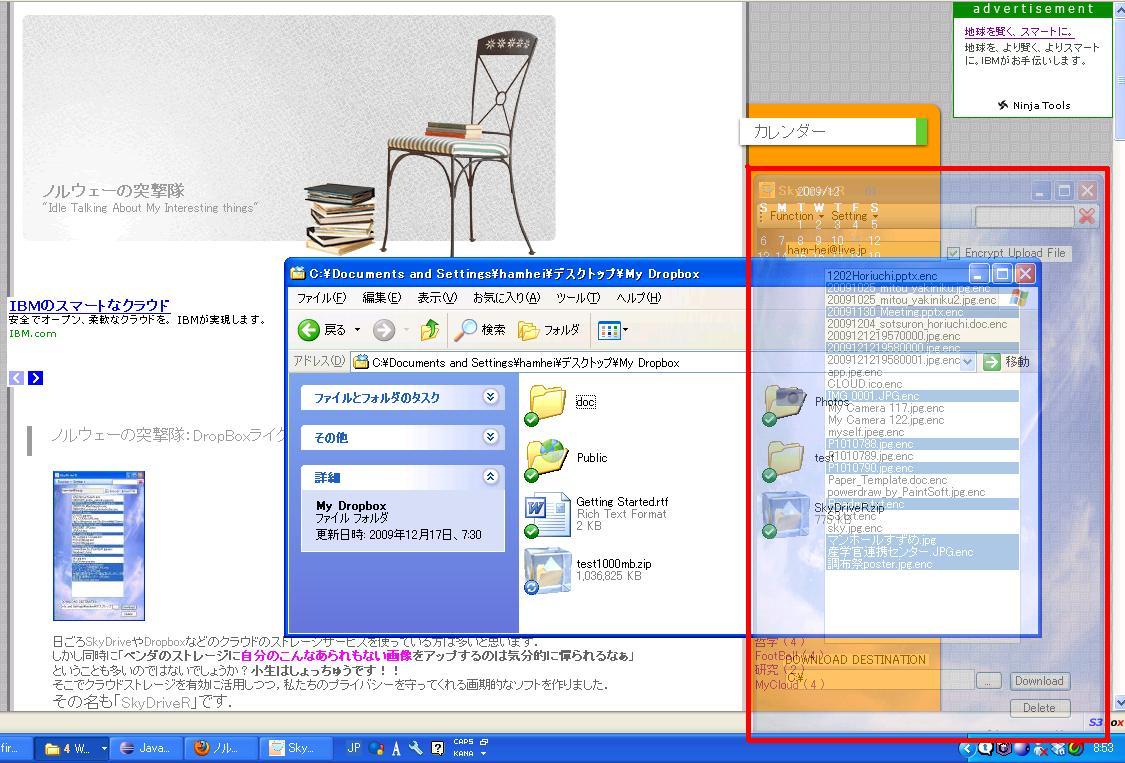Open the 地球を賢く、スマートに。 advertisement link
This screenshot has width=1125, height=763.
point(1019,32)
